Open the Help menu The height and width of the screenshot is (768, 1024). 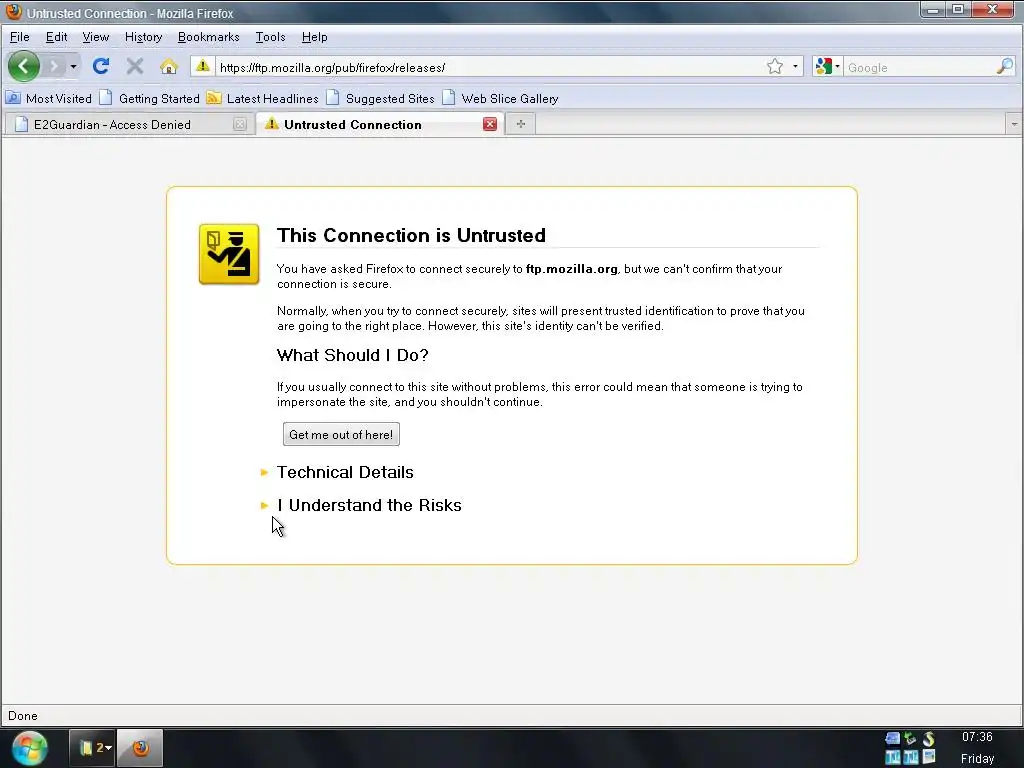(315, 37)
